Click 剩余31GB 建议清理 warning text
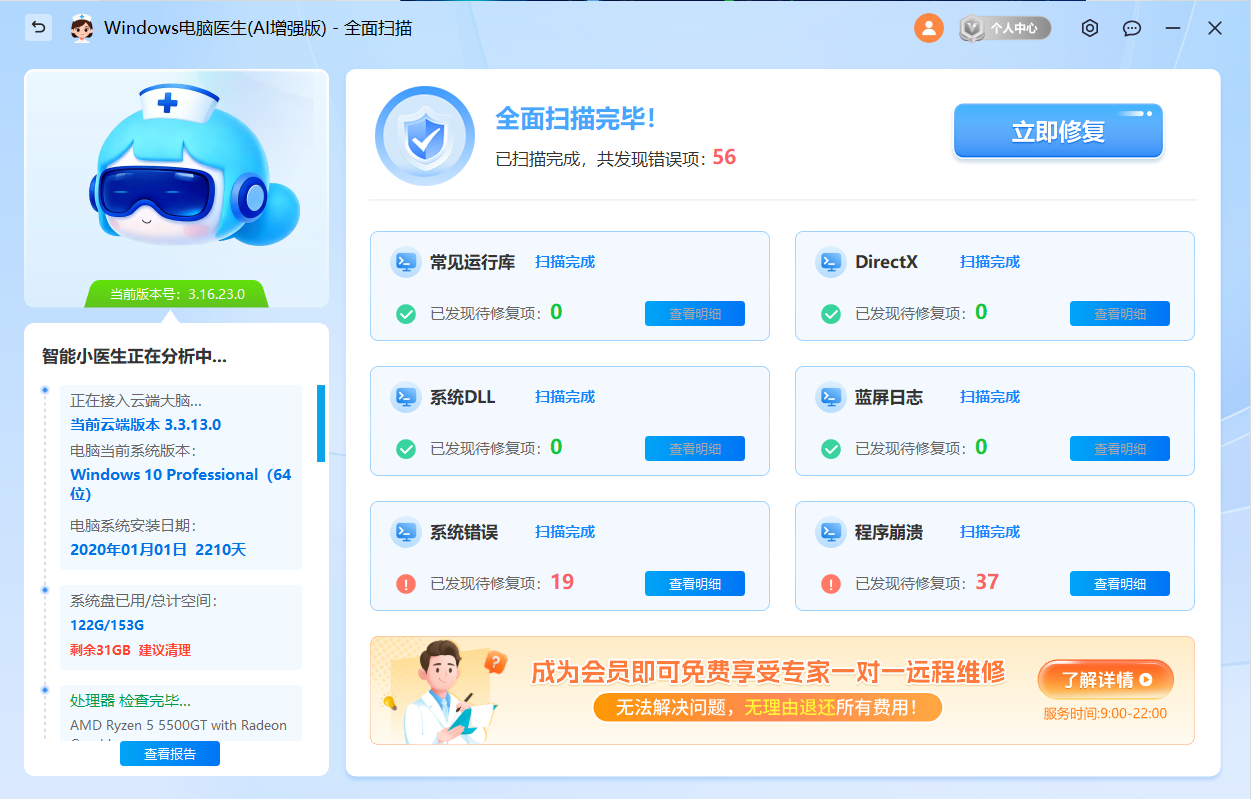This screenshot has width=1251, height=799. (130, 650)
